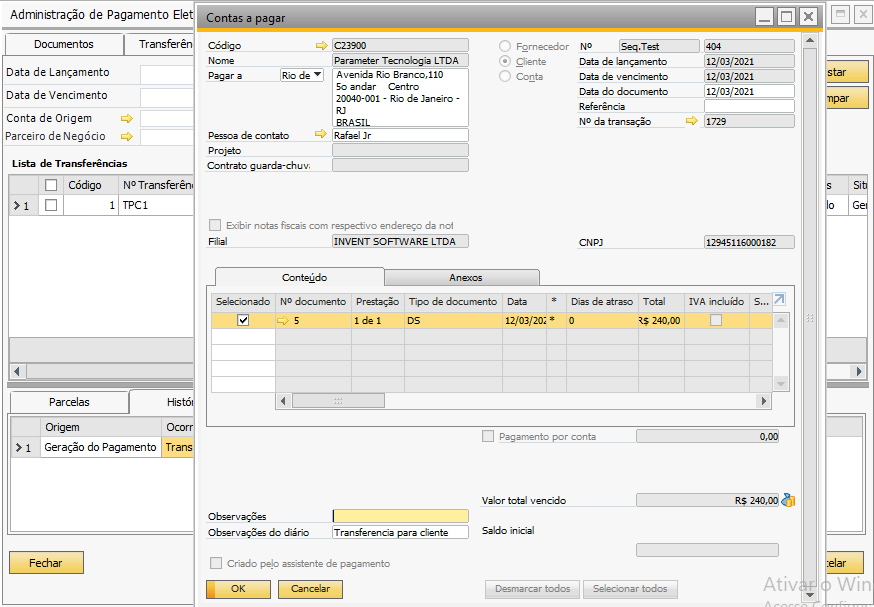Open link arrow for document number 5
The height and width of the screenshot is (607, 874).
(x=283, y=321)
